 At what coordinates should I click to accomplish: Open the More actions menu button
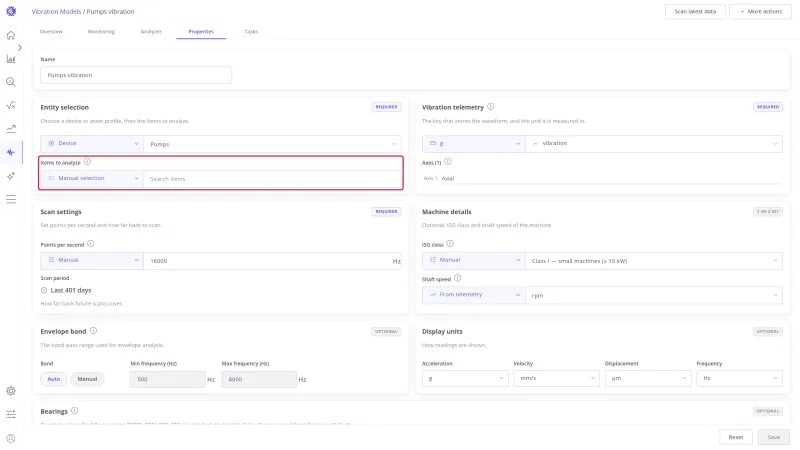coord(761,11)
